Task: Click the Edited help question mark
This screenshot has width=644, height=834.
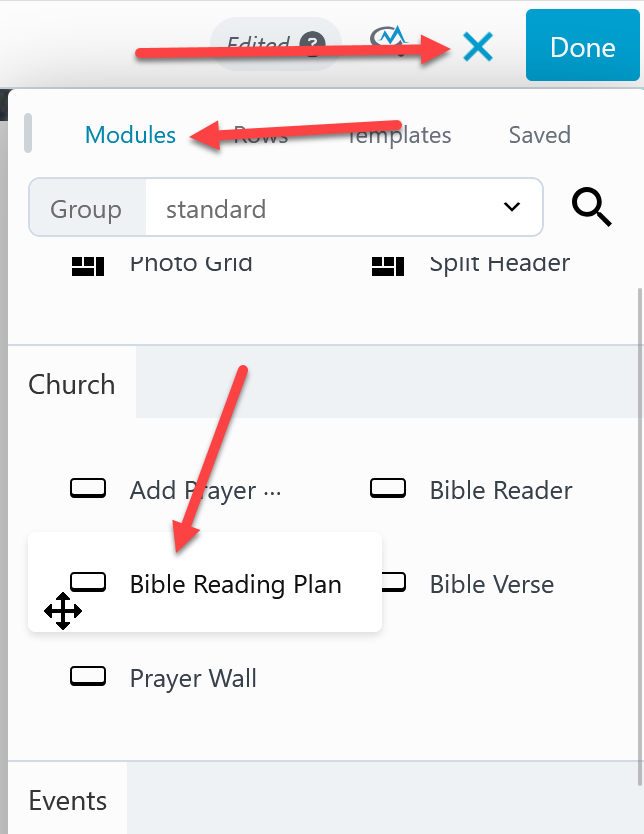Action: pos(313,44)
